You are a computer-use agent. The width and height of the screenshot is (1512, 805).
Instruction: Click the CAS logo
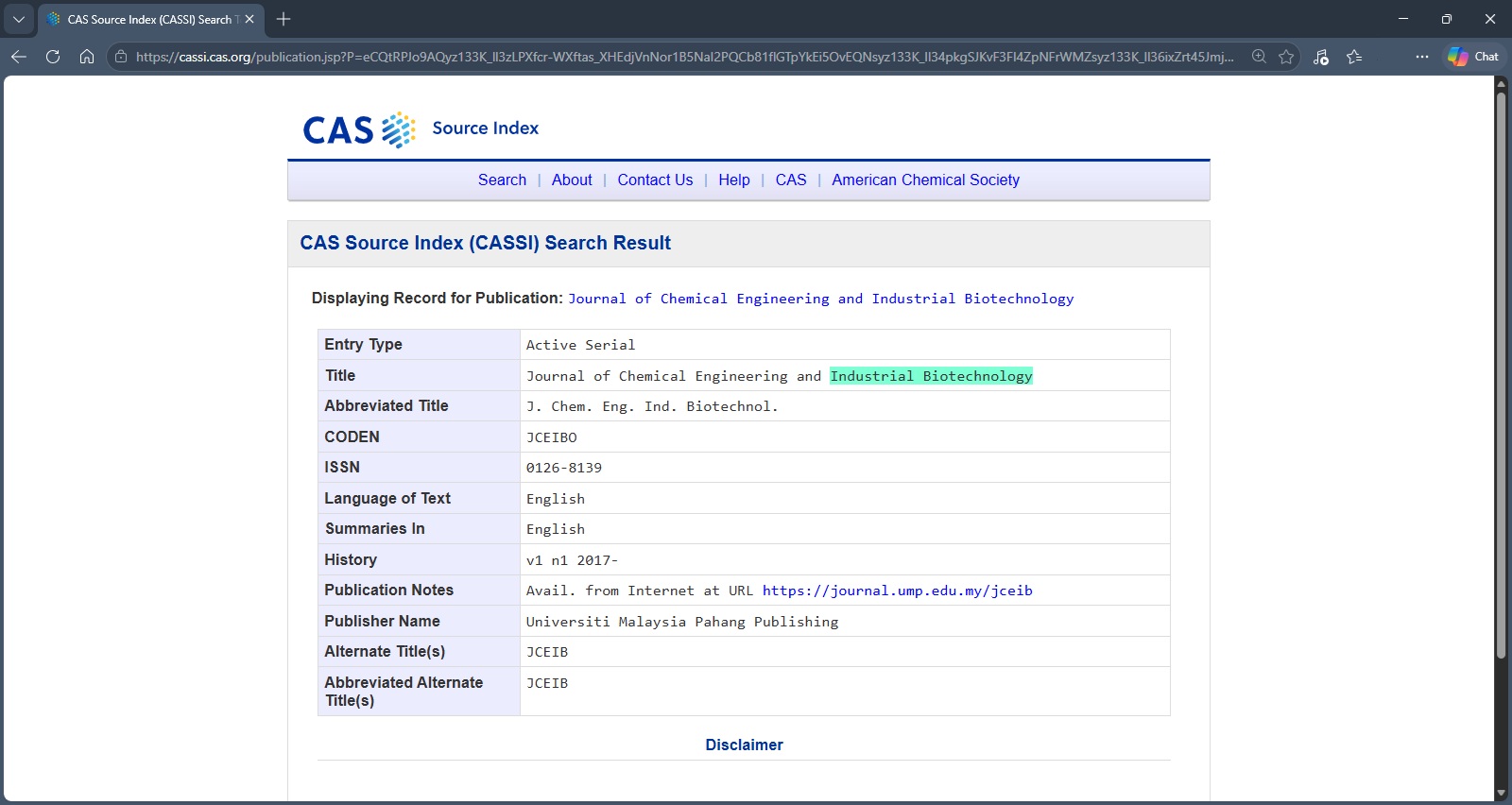coord(359,129)
